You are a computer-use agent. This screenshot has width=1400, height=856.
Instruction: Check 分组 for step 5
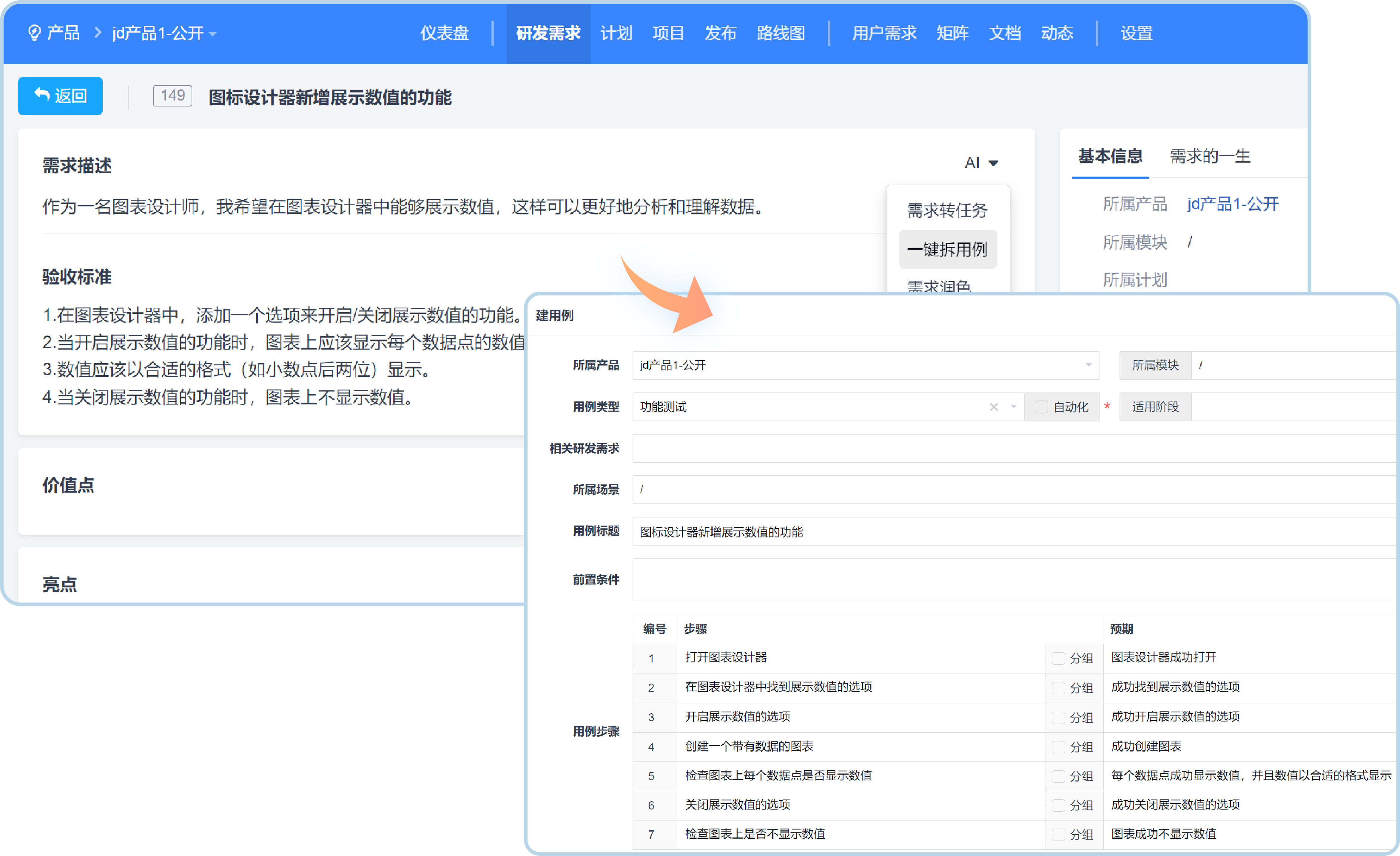(x=1058, y=776)
